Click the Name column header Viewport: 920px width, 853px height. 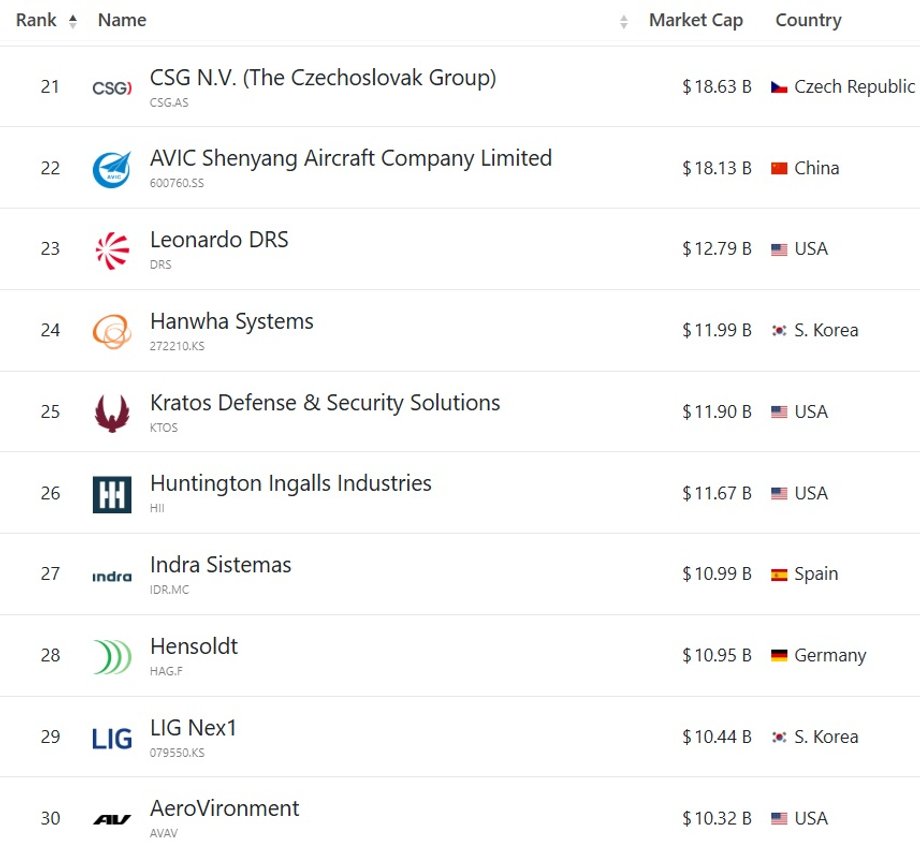pos(122,20)
